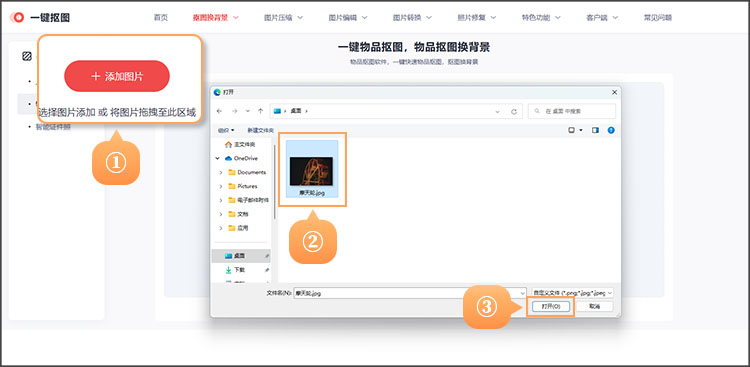Open the 常见问题 link
This screenshot has width=750, height=367.
click(658, 18)
